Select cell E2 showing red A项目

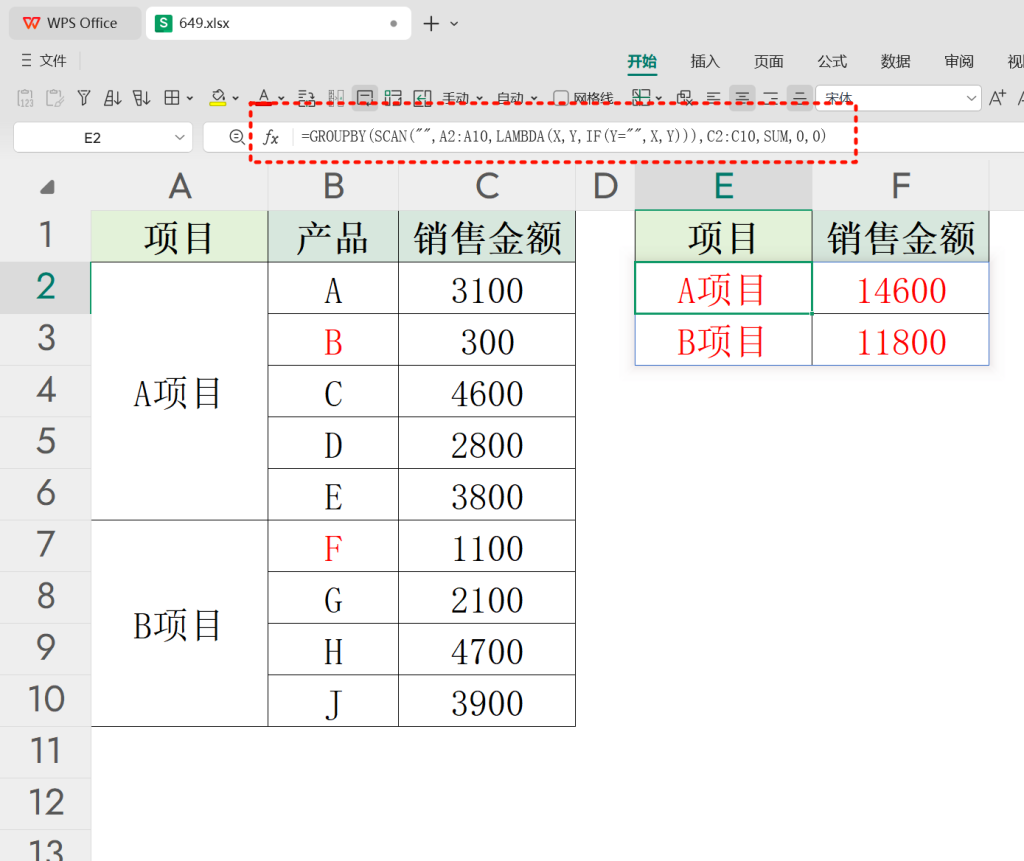point(724,288)
